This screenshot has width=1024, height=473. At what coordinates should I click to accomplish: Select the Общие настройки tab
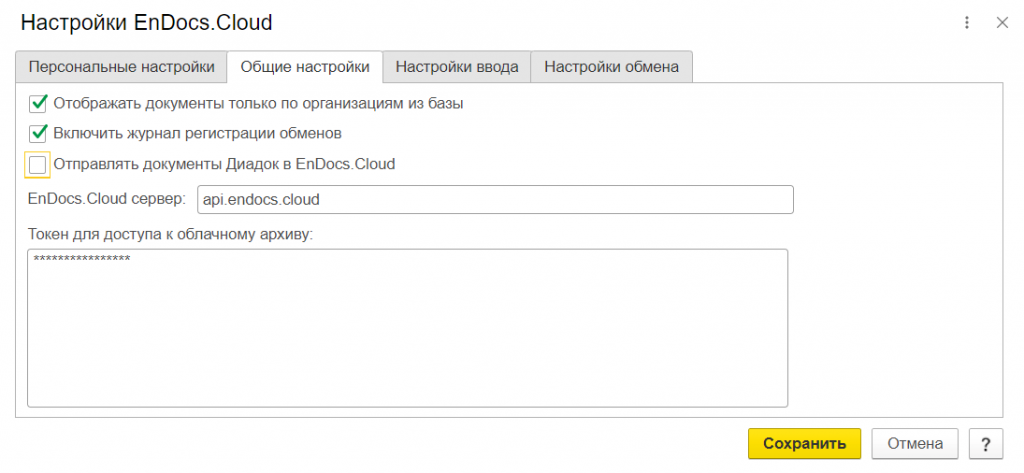(x=305, y=67)
